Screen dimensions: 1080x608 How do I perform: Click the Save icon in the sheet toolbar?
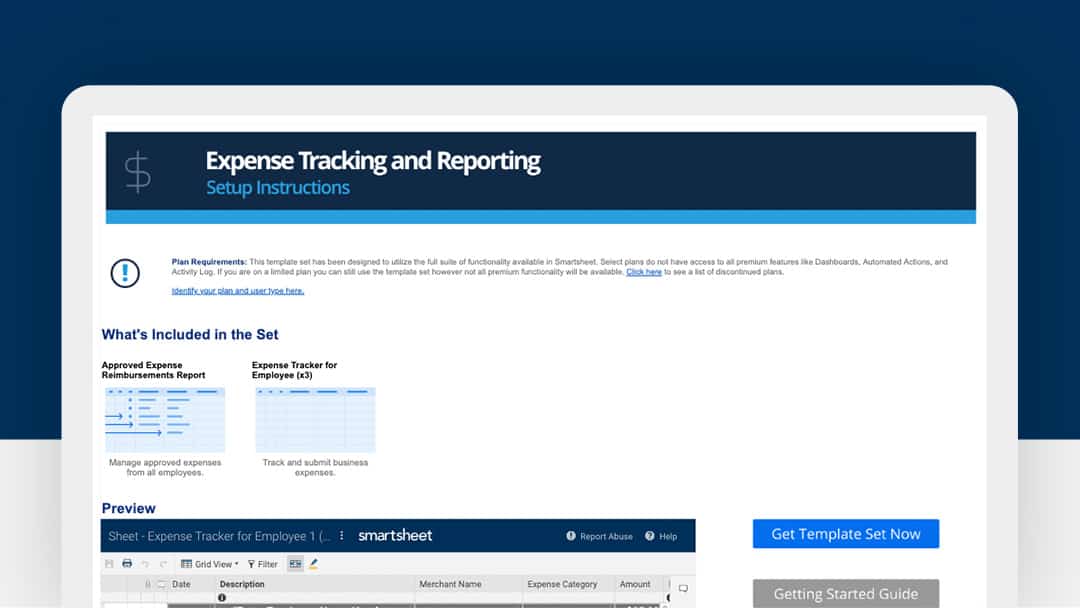tap(109, 563)
